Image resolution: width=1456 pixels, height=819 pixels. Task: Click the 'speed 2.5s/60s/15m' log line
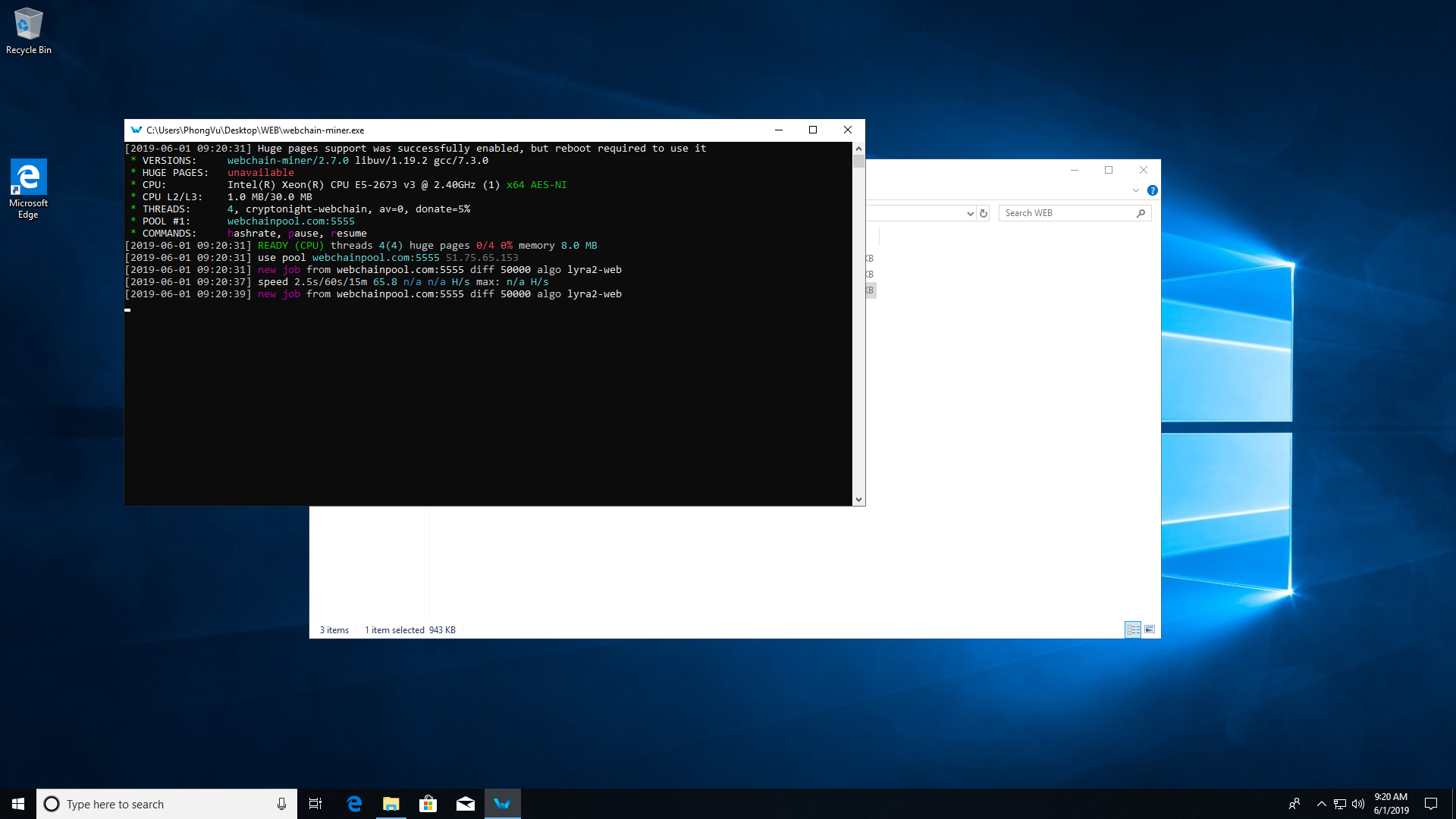337,282
